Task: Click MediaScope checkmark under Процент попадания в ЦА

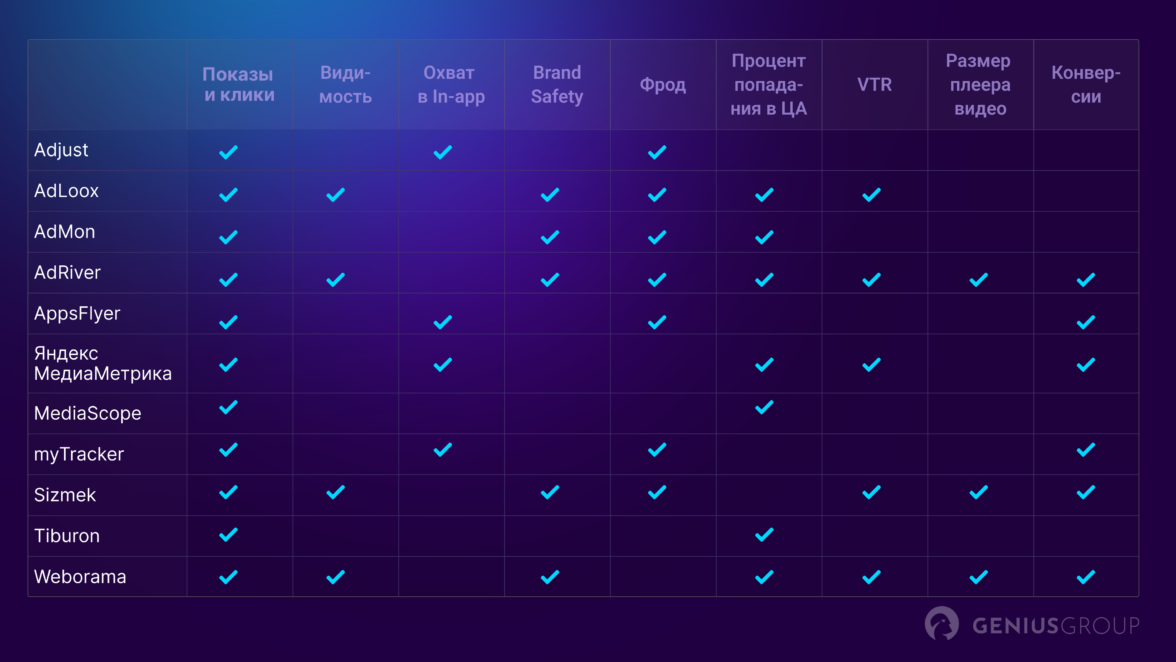Action: coord(764,407)
